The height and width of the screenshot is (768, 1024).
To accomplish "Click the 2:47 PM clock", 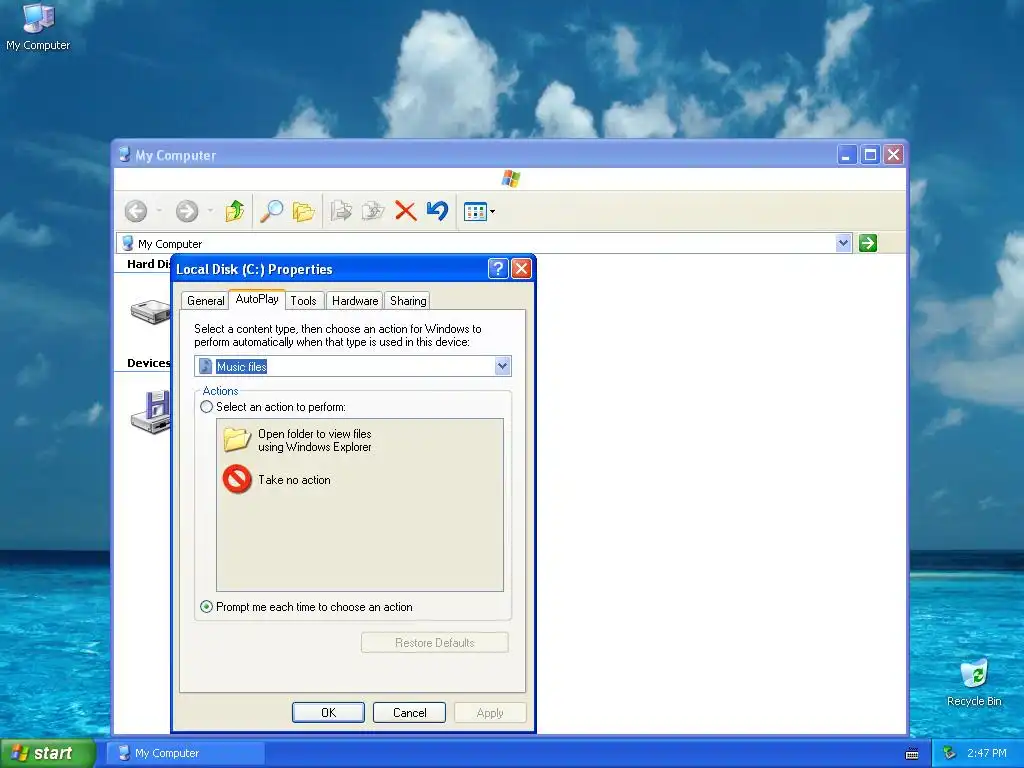I will (x=987, y=753).
